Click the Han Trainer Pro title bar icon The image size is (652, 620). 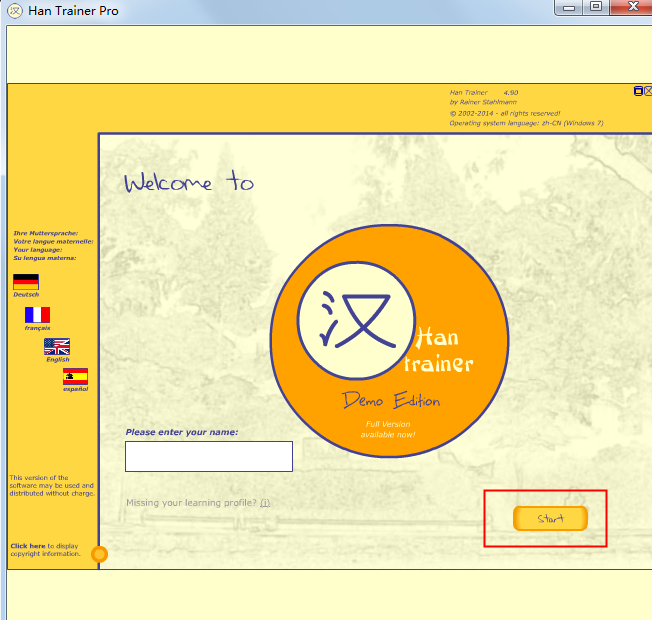pyautogui.click(x=15, y=11)
